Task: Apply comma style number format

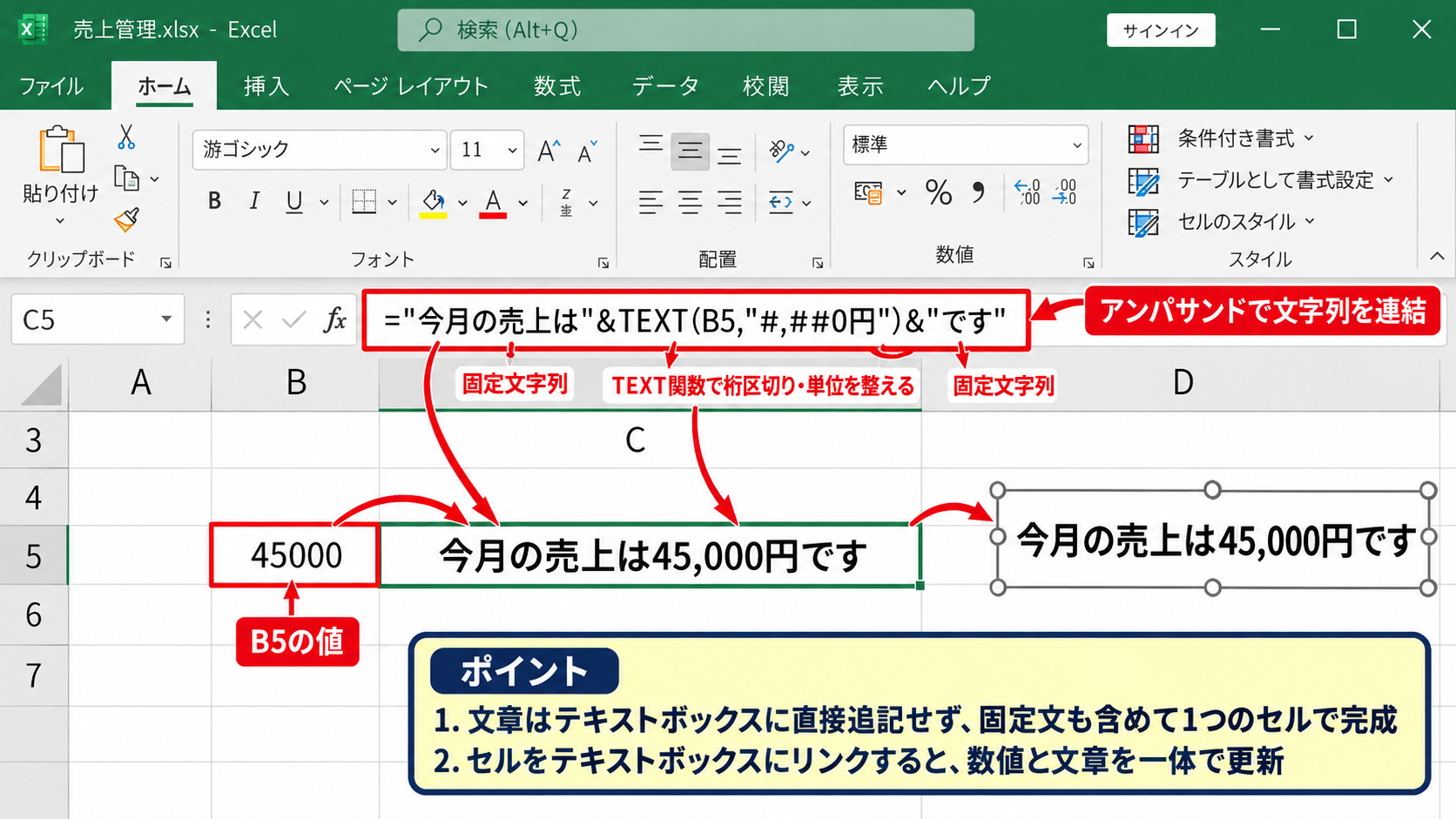Action: pos(979,192)
